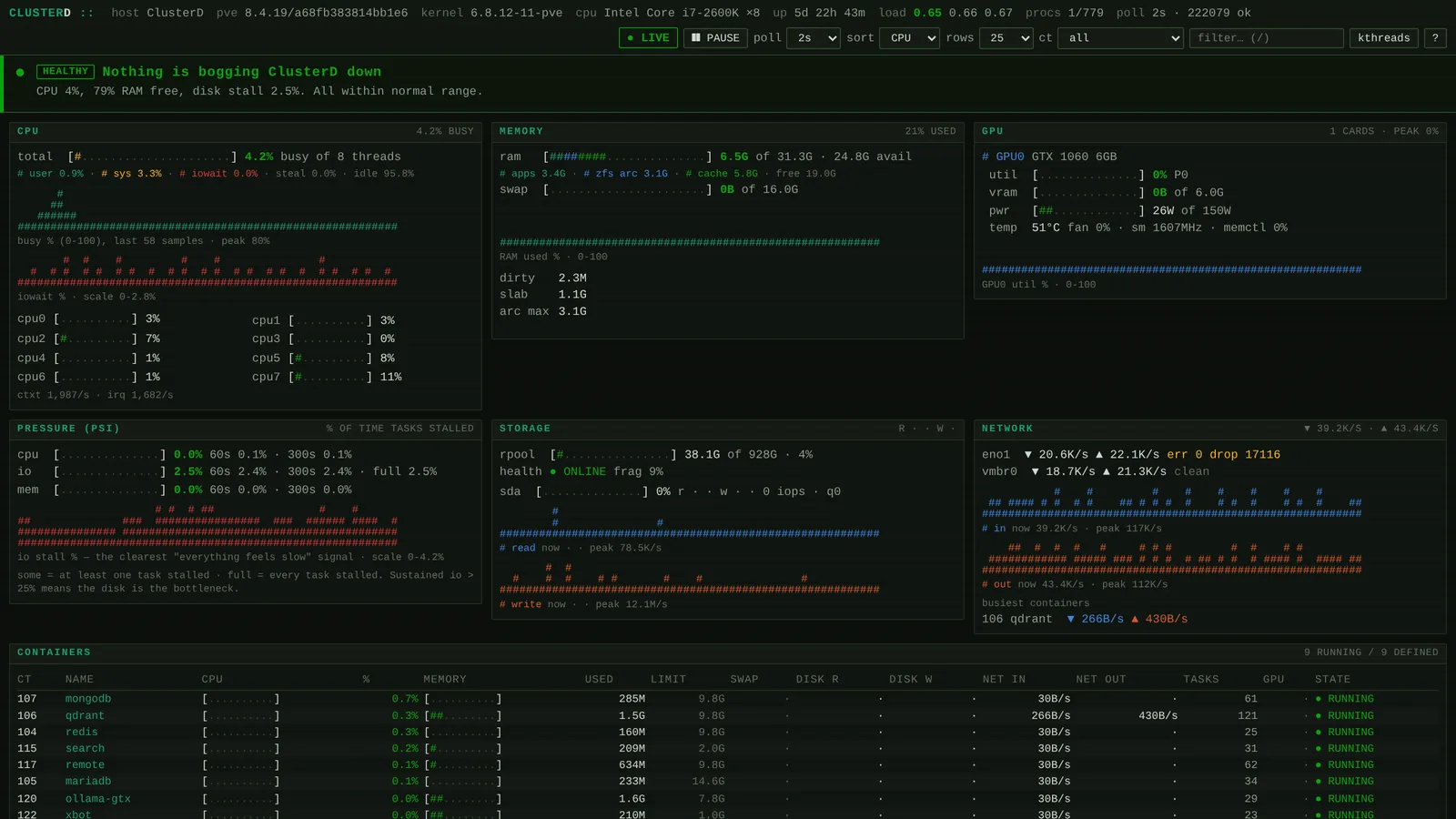Click the mongodb RUNNING status dot
Screen dimensions: 1456x819
coord(1319,699)
